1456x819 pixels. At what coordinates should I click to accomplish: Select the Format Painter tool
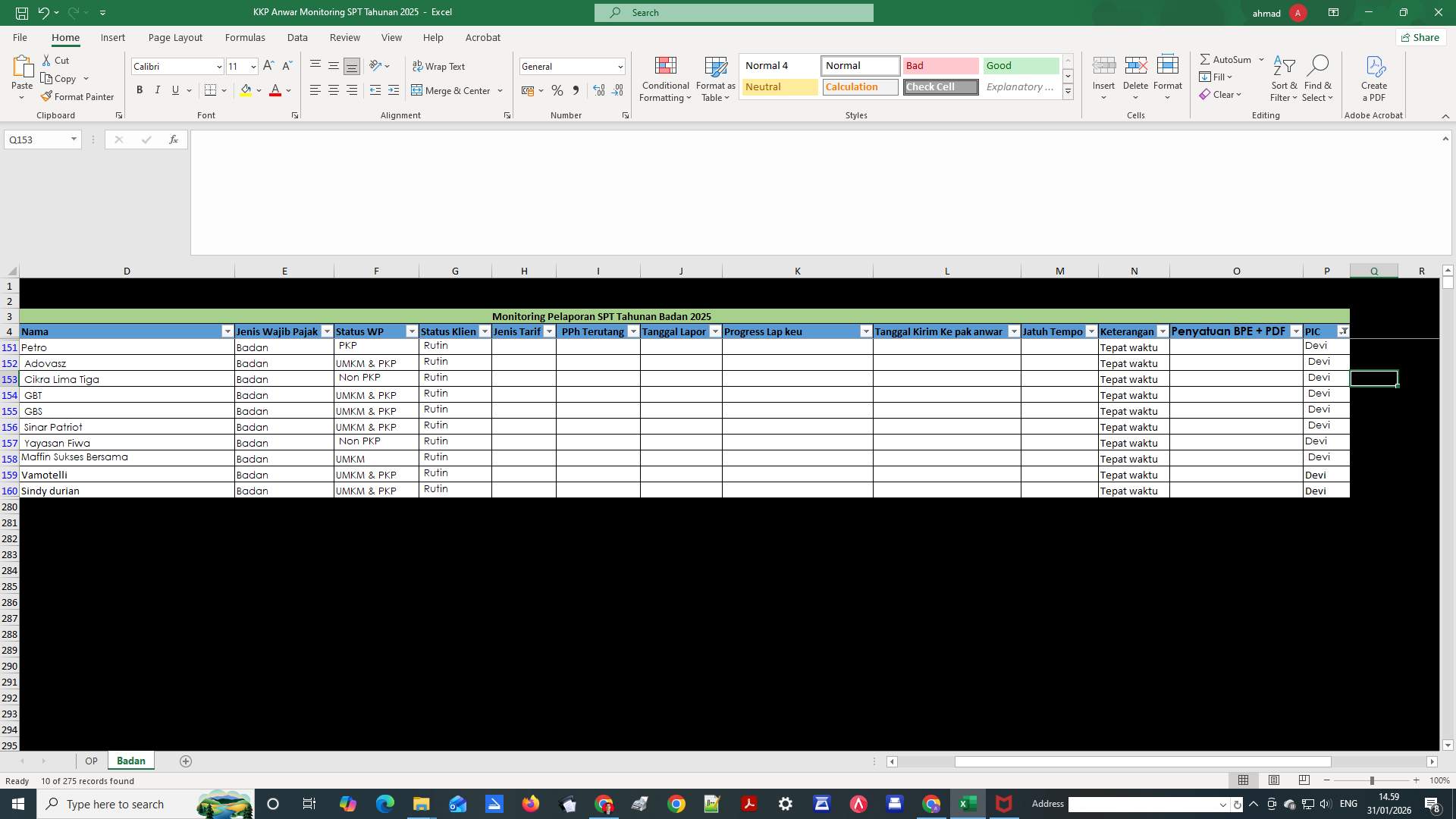pos(78,96)
